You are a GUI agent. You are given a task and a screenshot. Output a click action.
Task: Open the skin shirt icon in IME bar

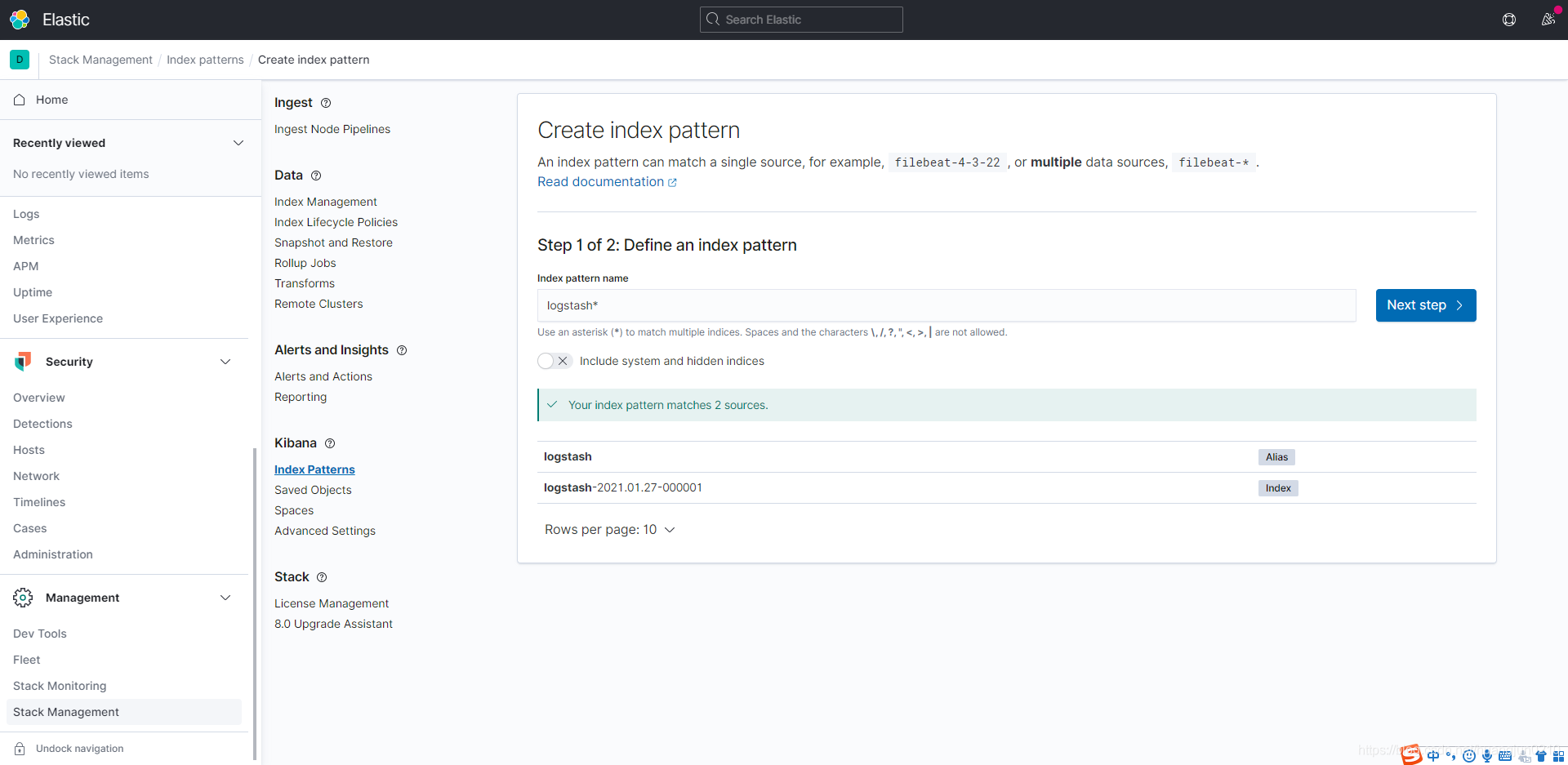point(1541,756)
